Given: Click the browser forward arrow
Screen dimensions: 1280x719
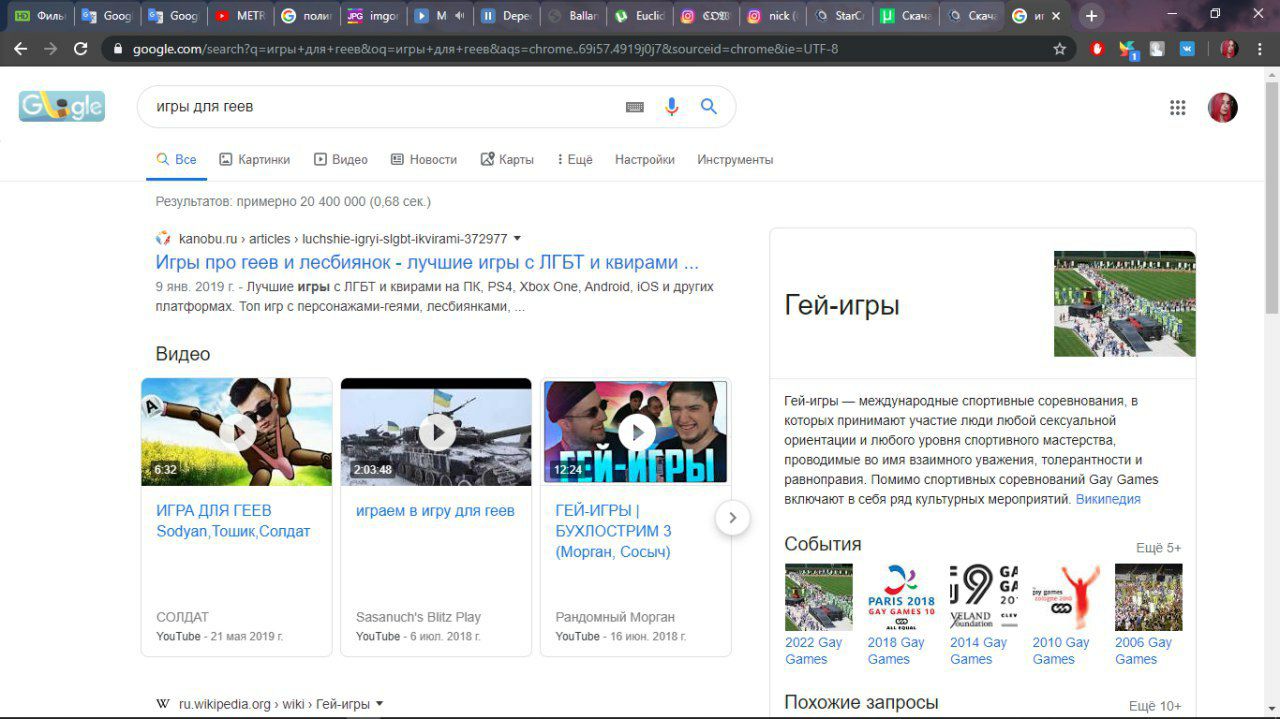Looking at the screenshot, I should click(x=50, y=48).
